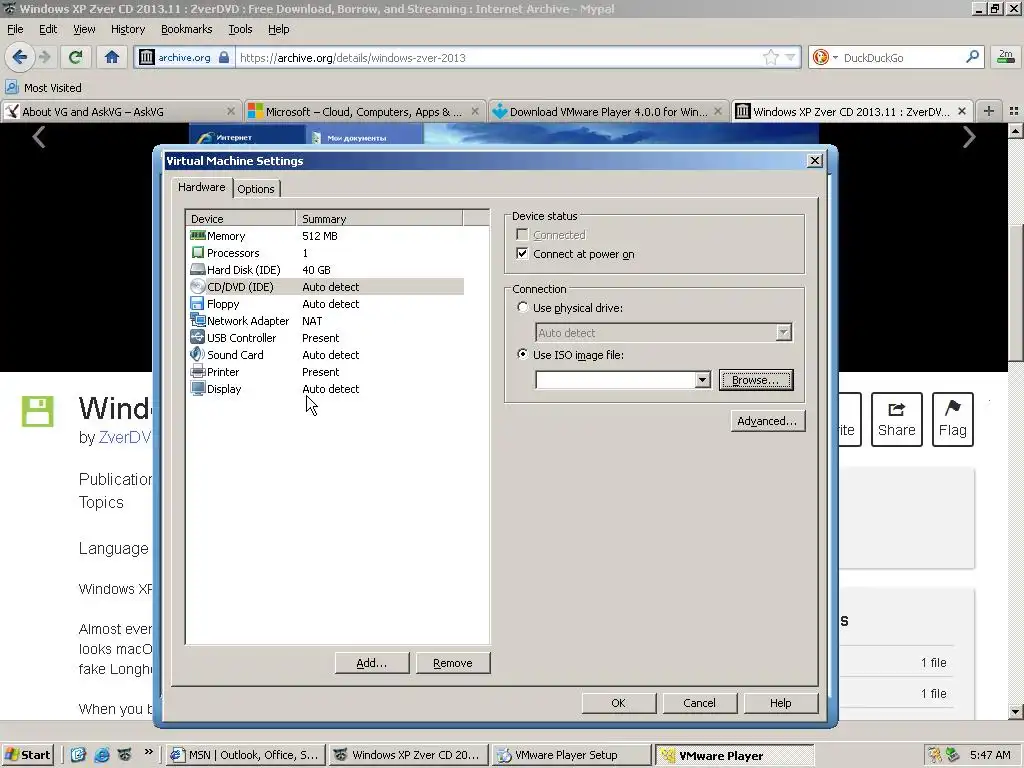Uncheck Connect at power on
Image resolution: width=1024 pixels, height=768 pixels.
pyautogui.click(x=522, y=253)
